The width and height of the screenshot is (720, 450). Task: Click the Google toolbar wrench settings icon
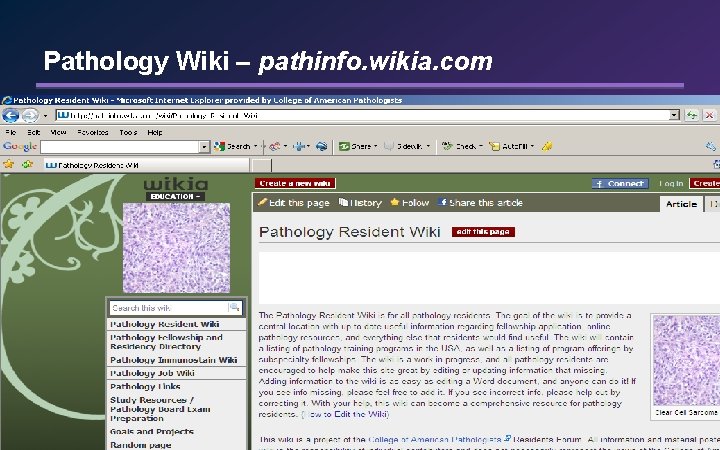point(711,146)
